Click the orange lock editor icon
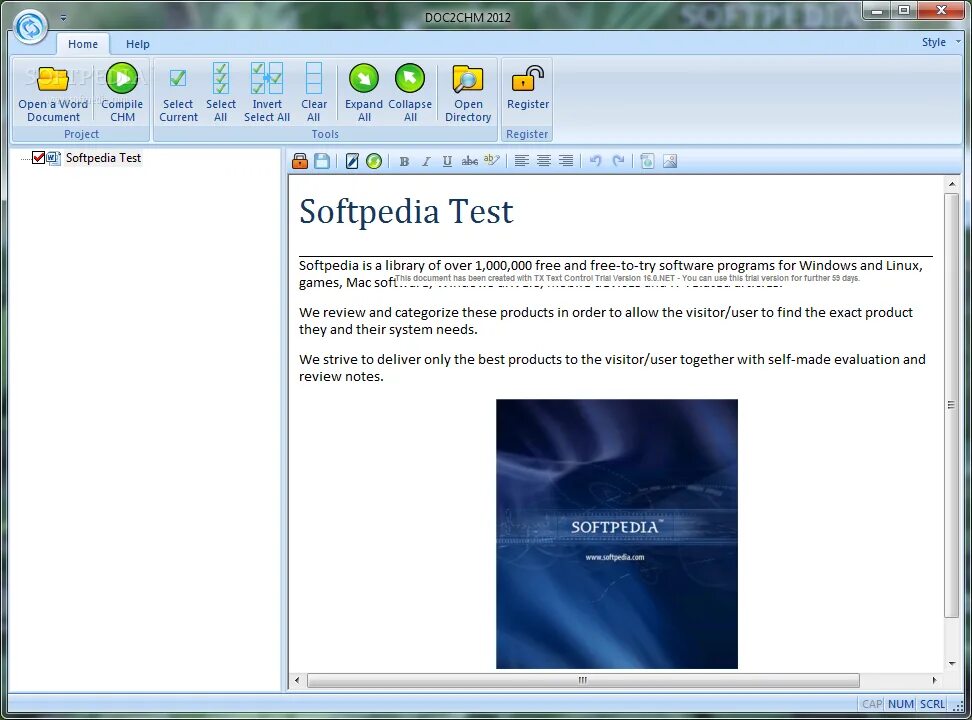Screen dimensions: 972x720 pyautogui.click(x=300, y=161)
